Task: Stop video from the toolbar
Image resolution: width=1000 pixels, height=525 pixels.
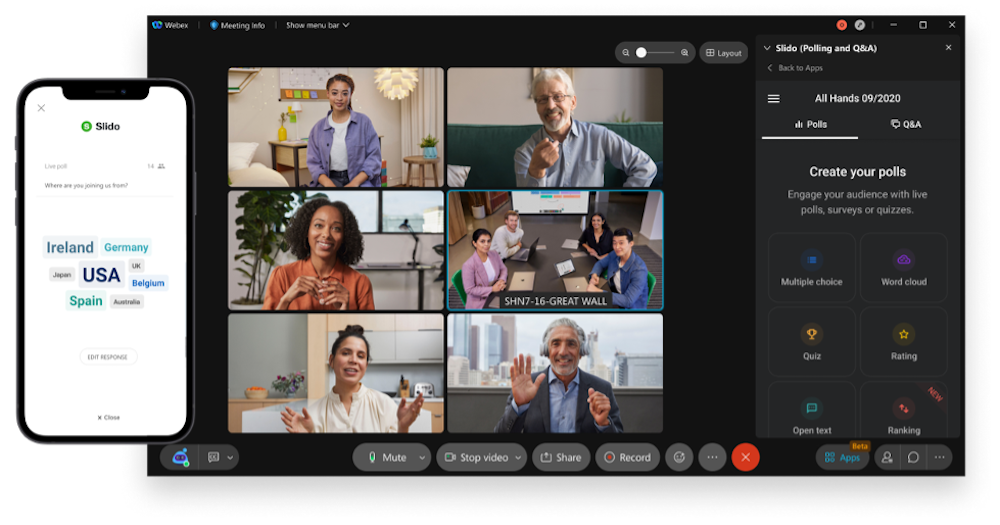Action: (476, 457)
